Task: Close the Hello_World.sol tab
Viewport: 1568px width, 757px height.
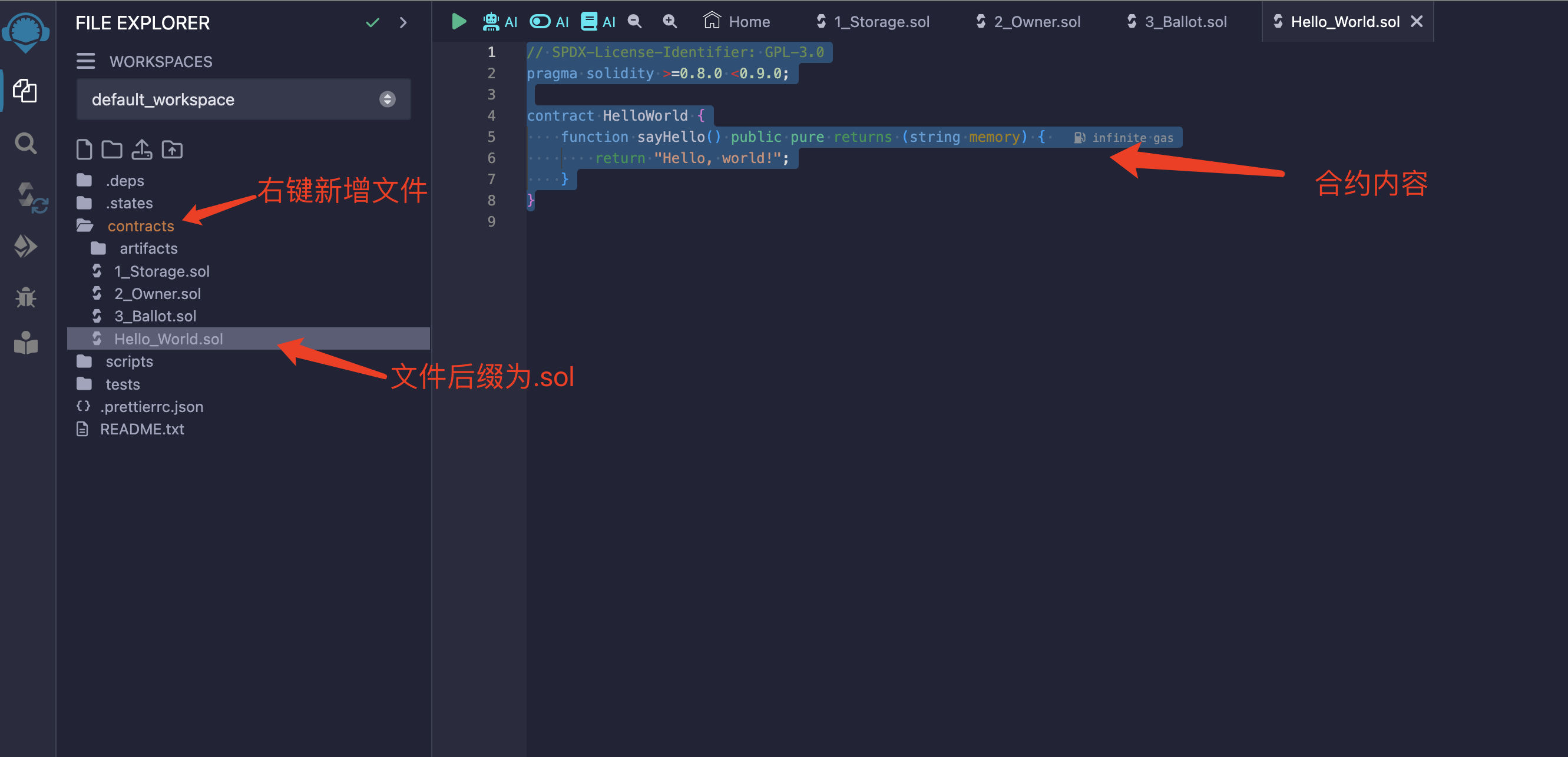Action: (x=1417, y=21)
